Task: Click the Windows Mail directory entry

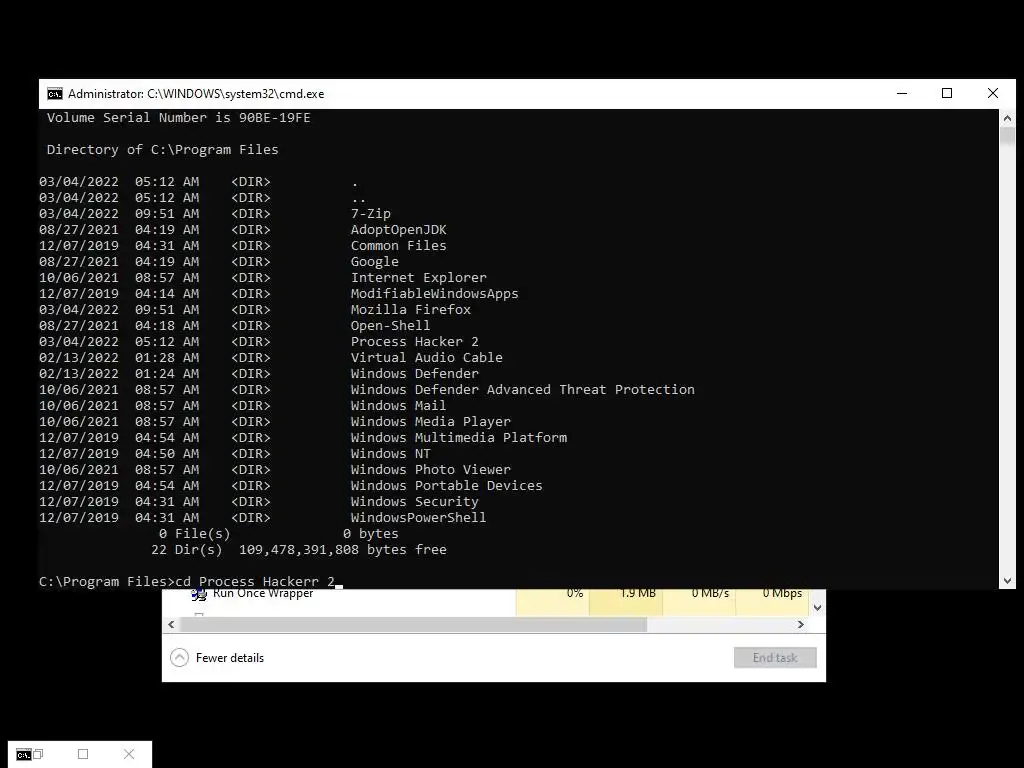Action: coord(398,406)
